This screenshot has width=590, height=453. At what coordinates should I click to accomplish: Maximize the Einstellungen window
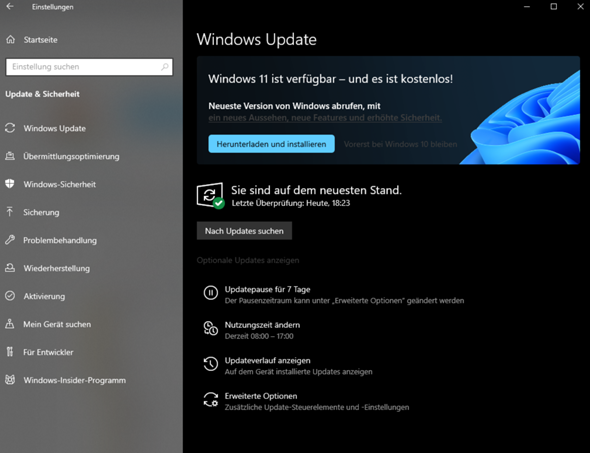pos(554,6)
